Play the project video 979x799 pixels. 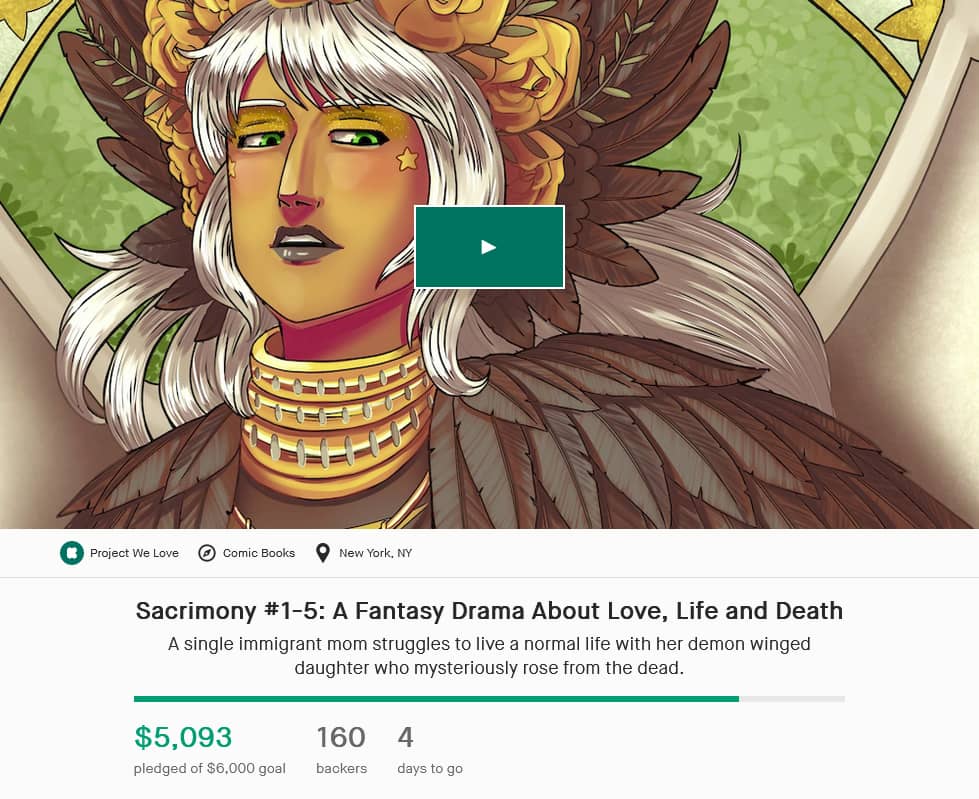tap(489, 247)
